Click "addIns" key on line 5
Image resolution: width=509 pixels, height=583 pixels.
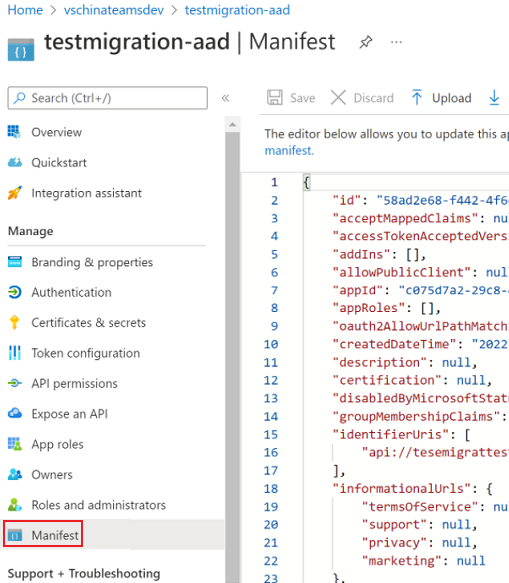[361, 254]
